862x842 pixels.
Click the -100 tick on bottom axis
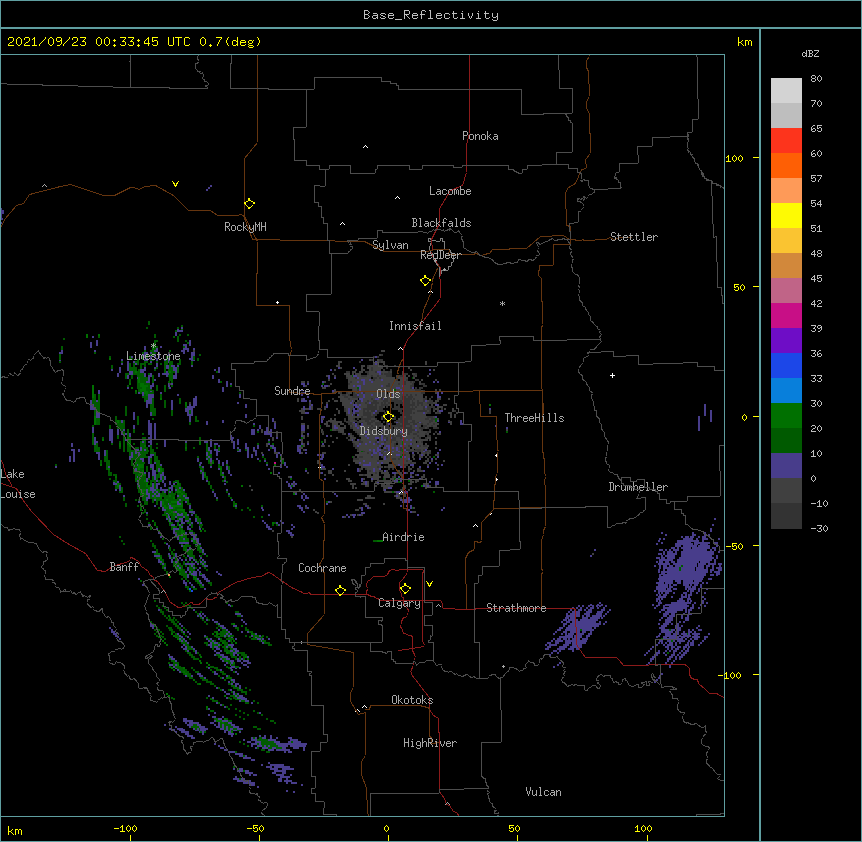click(x=125, y=828)
